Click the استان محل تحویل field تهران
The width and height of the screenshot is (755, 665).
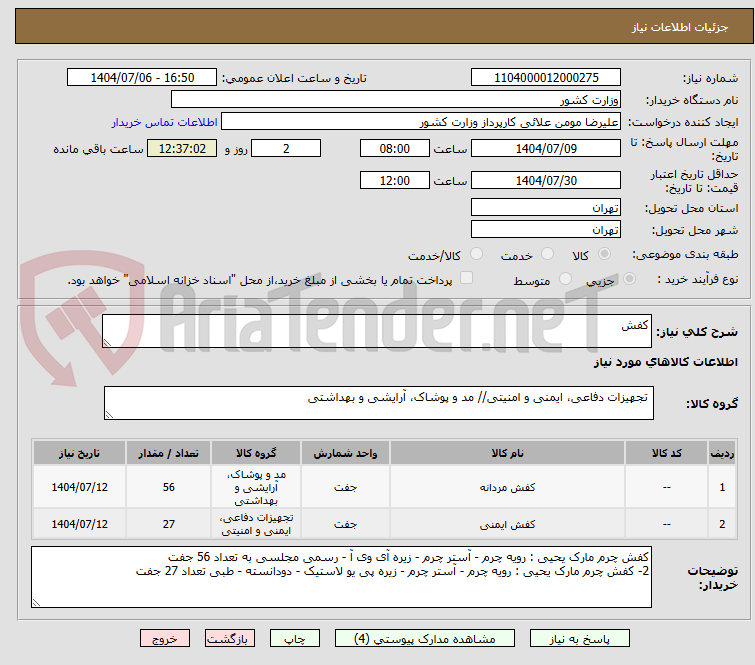pos(546,208)
